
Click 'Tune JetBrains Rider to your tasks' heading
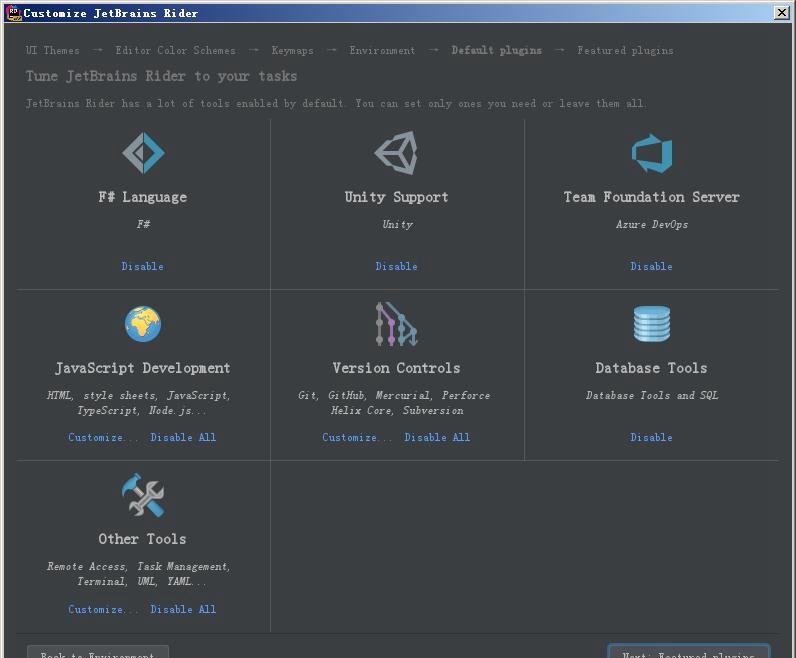pos(161,77)
